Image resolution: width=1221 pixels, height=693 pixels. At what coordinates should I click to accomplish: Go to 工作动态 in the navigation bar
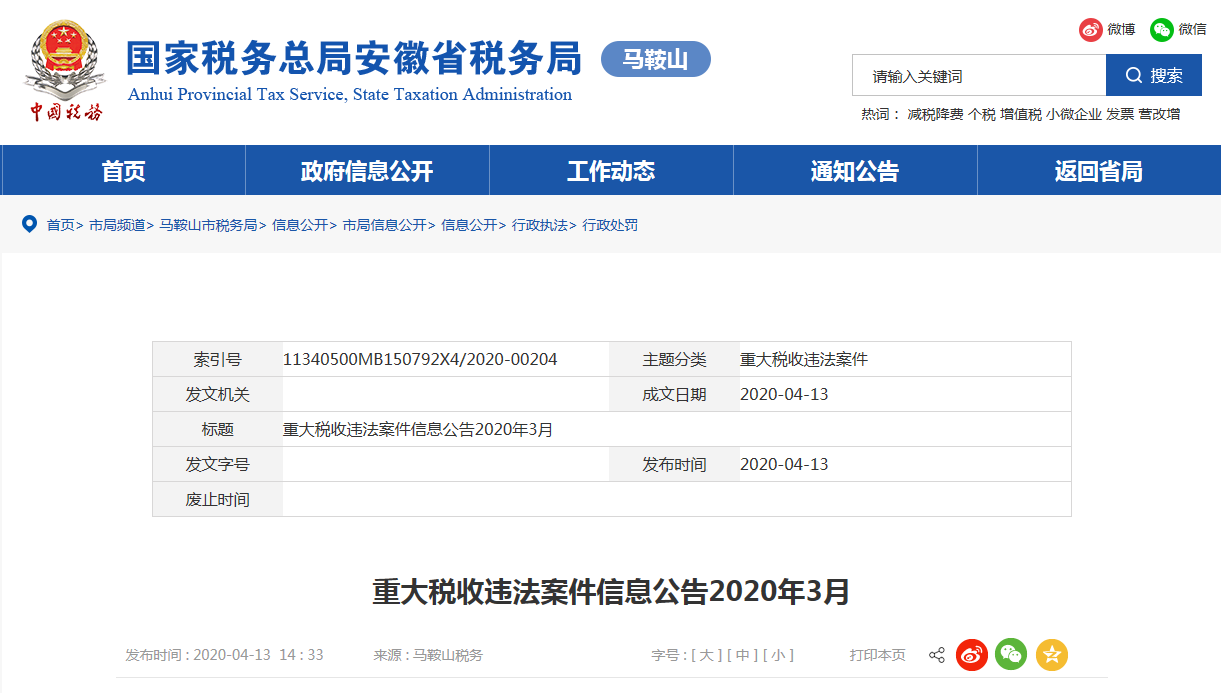611,171
